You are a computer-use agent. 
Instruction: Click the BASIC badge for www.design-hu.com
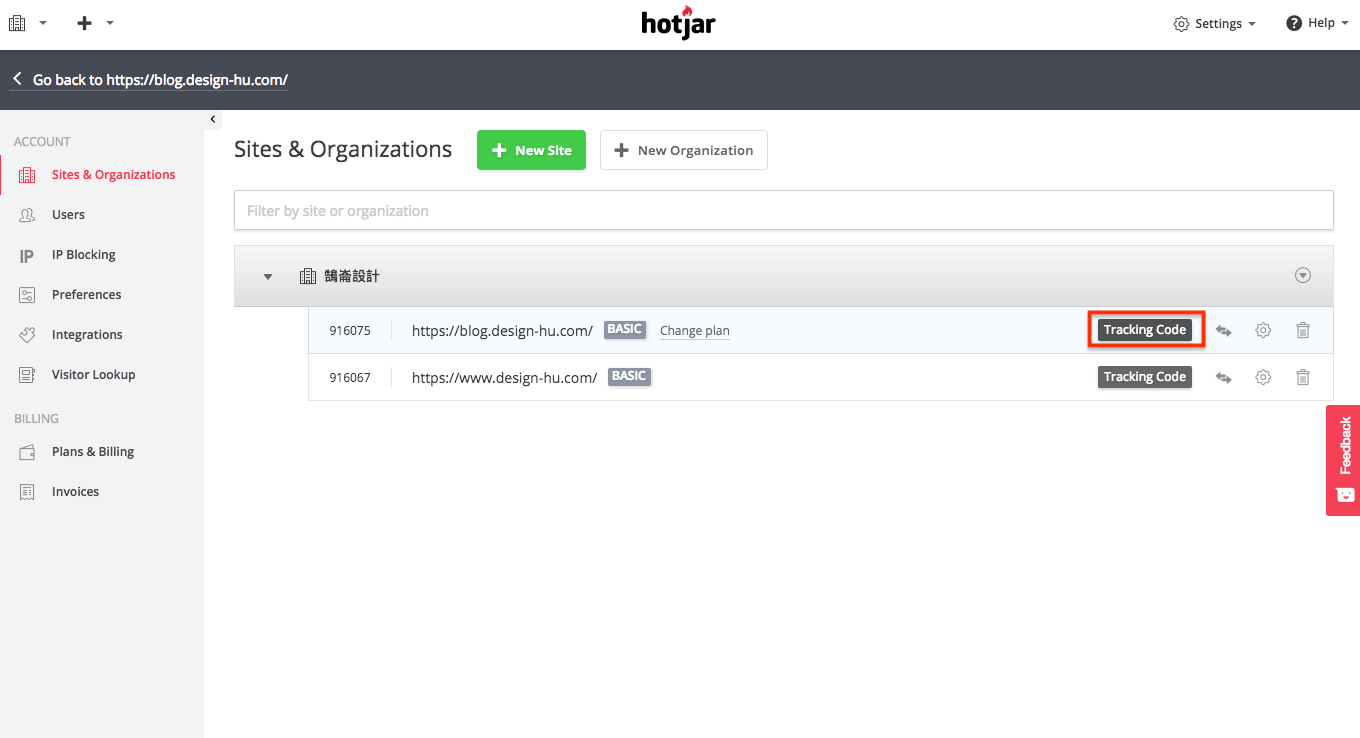pyautogui.click(x=629, y=376)
